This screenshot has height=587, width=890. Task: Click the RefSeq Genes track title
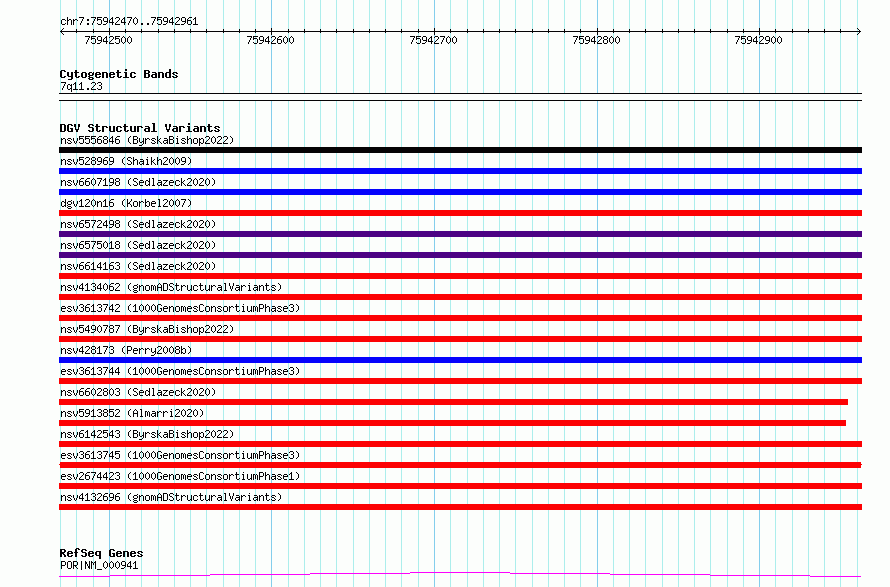click(x=101, y=554)
